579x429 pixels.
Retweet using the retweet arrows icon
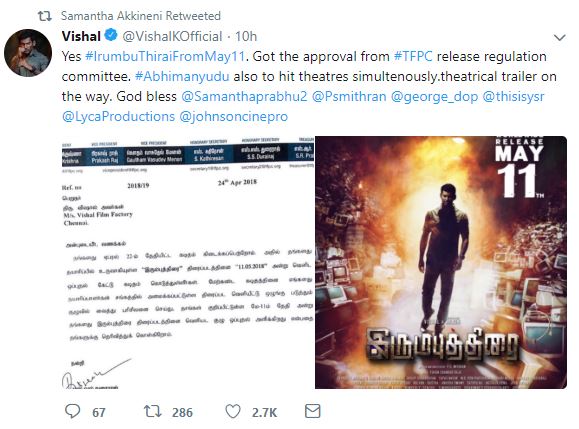tap(153, 411)
